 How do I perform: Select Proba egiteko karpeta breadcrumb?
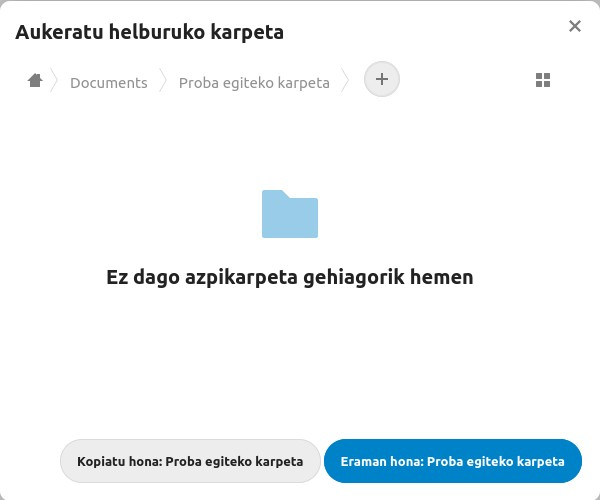point(254,82)
